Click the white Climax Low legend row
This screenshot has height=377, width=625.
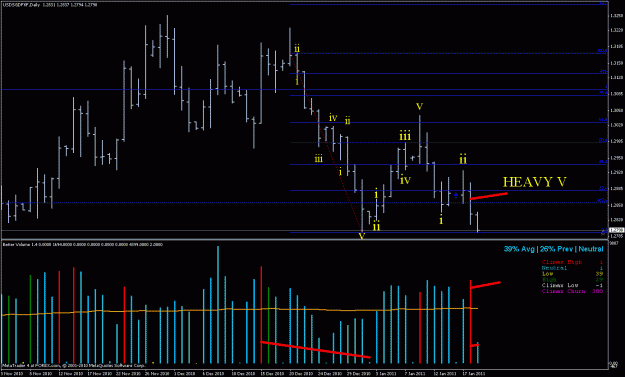pyautogui.click(x=572, y=285)
